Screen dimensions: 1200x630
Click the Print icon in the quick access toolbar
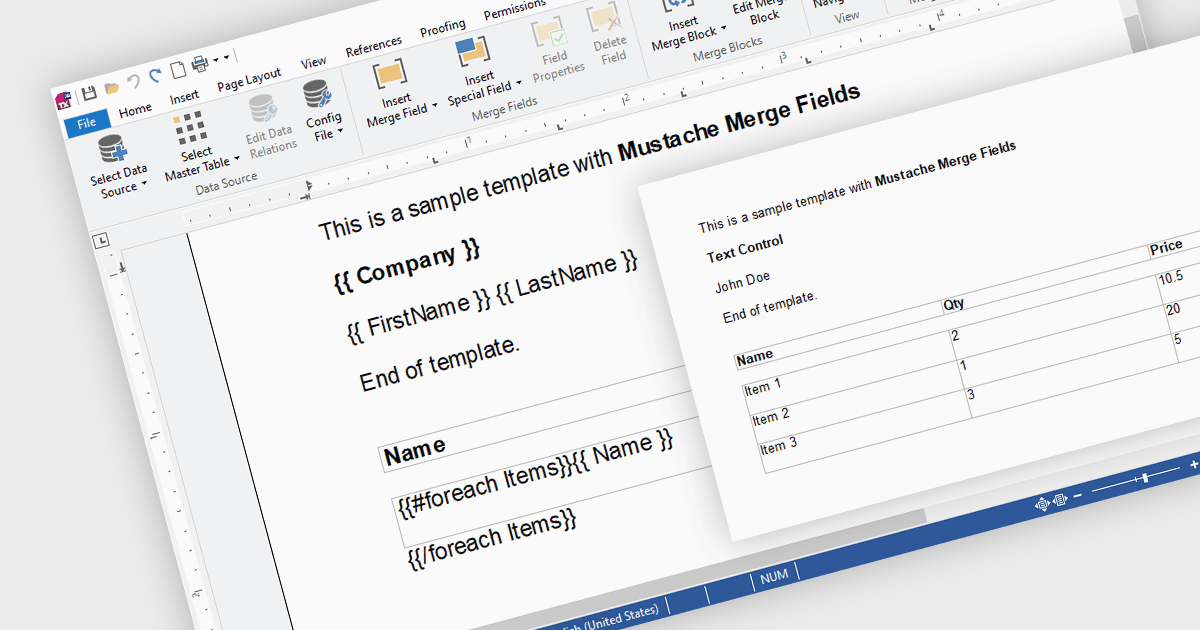200,65
